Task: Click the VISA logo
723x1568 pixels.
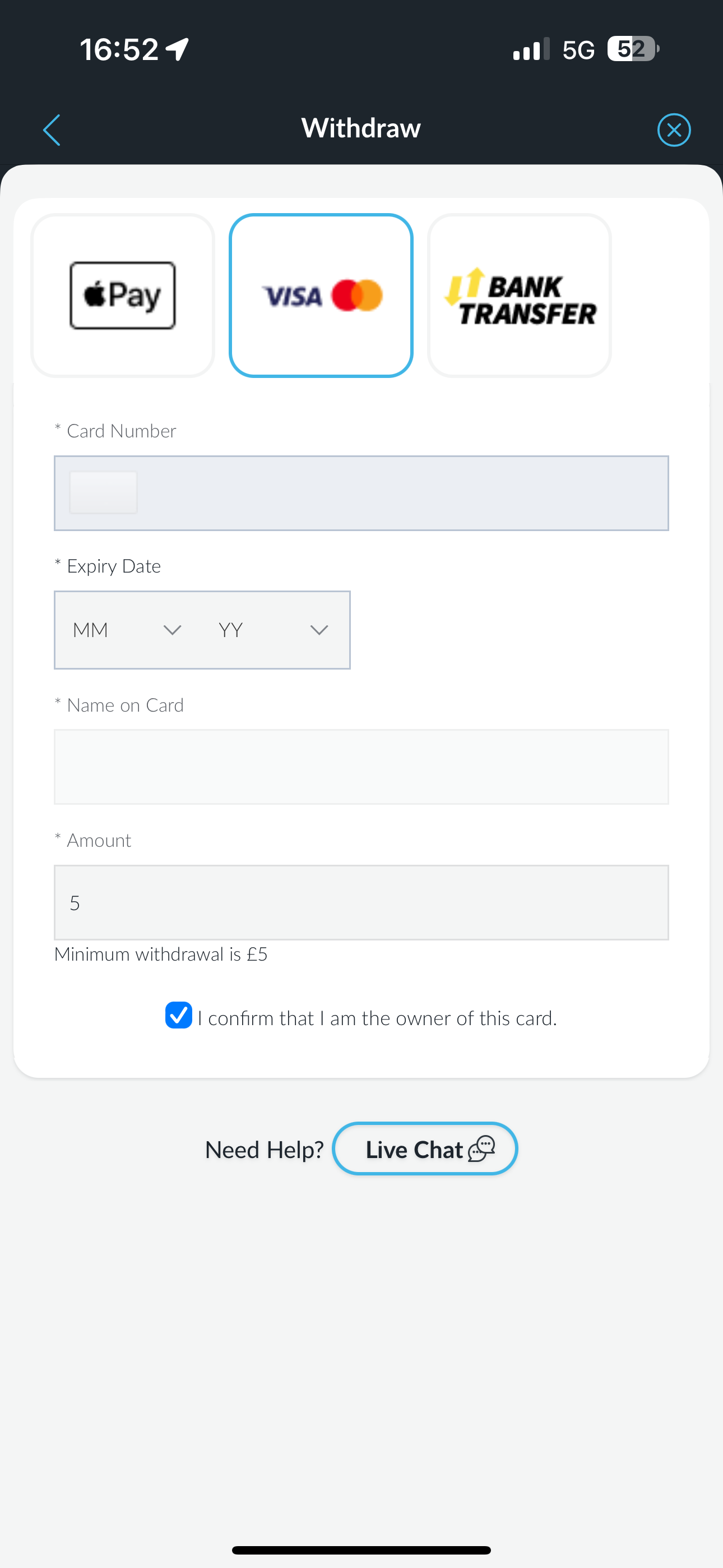Action: click(x=292, y=297)
